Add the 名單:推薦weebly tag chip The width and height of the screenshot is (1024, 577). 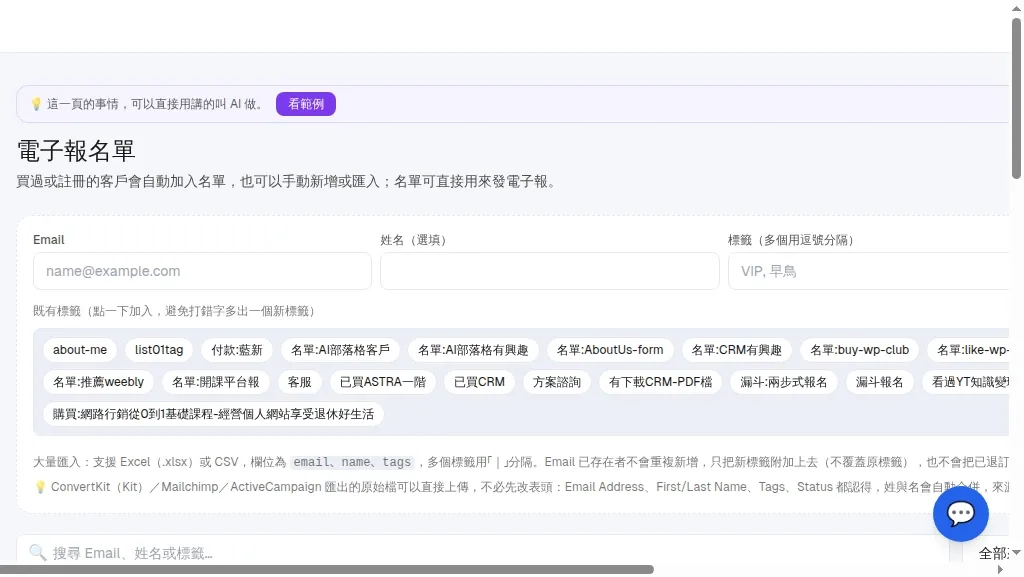tap(98, 382)
